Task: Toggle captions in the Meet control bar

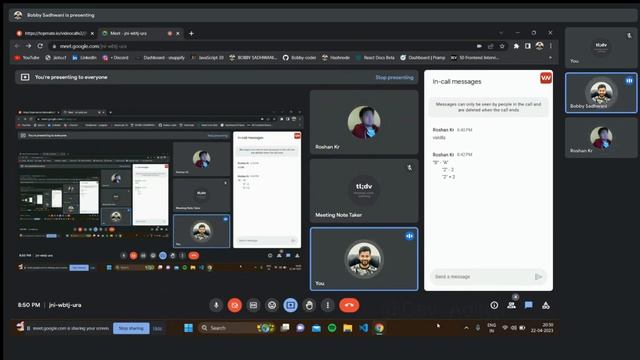Action: (x=253, y=305)
